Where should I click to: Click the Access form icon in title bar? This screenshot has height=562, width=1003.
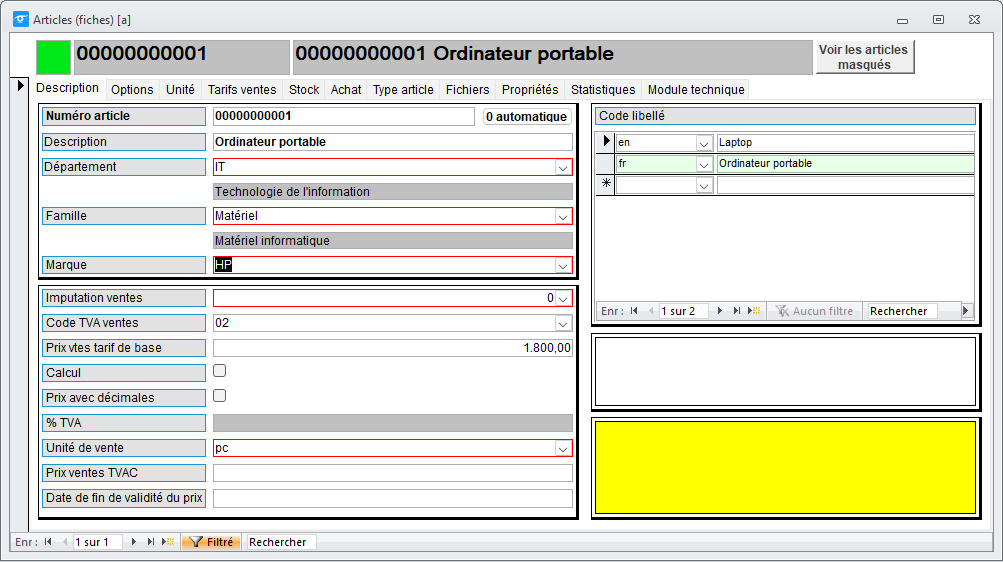[21, 19]
